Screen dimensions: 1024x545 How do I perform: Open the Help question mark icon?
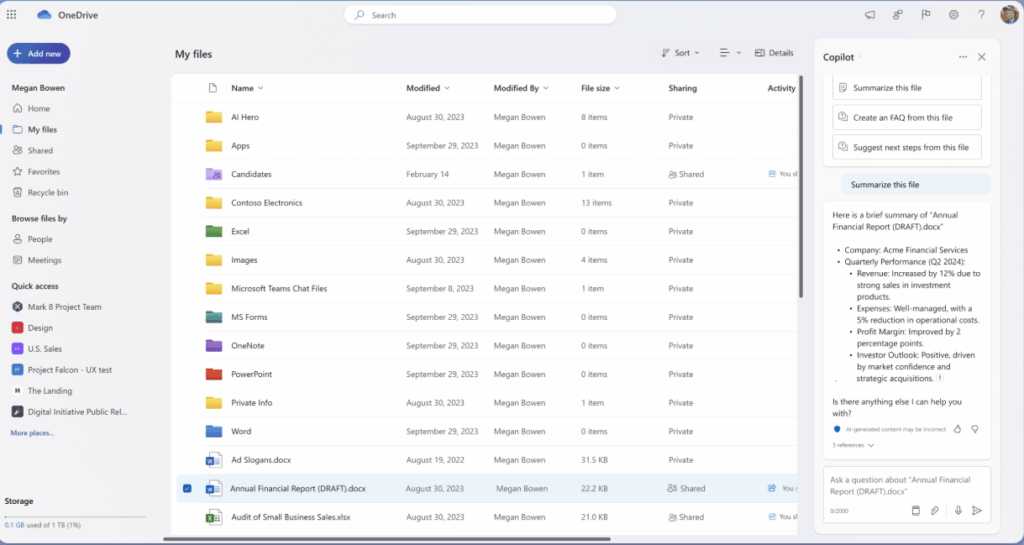point(981,15)
